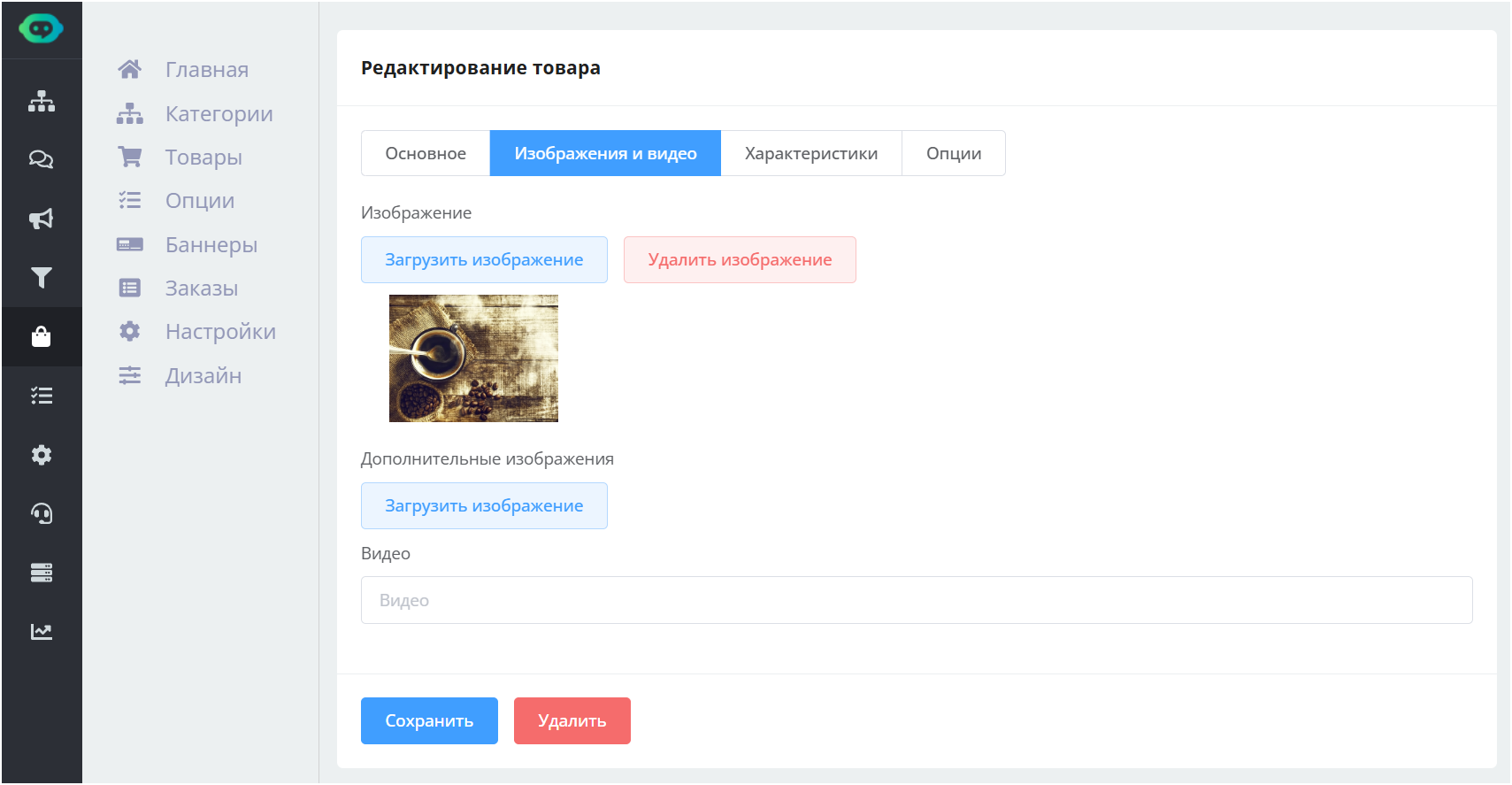Click Удалить изображение button
The height and width of the screenshot is (785, 1512).
[740, 260]
